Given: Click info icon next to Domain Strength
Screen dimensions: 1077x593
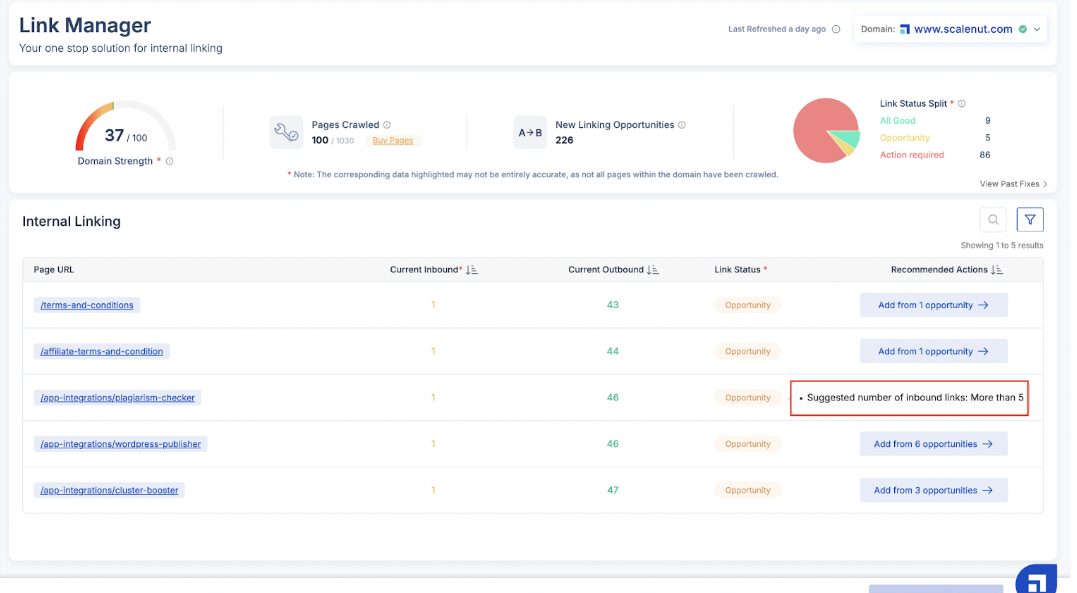Looking at the screenshot, I should 170,161.
